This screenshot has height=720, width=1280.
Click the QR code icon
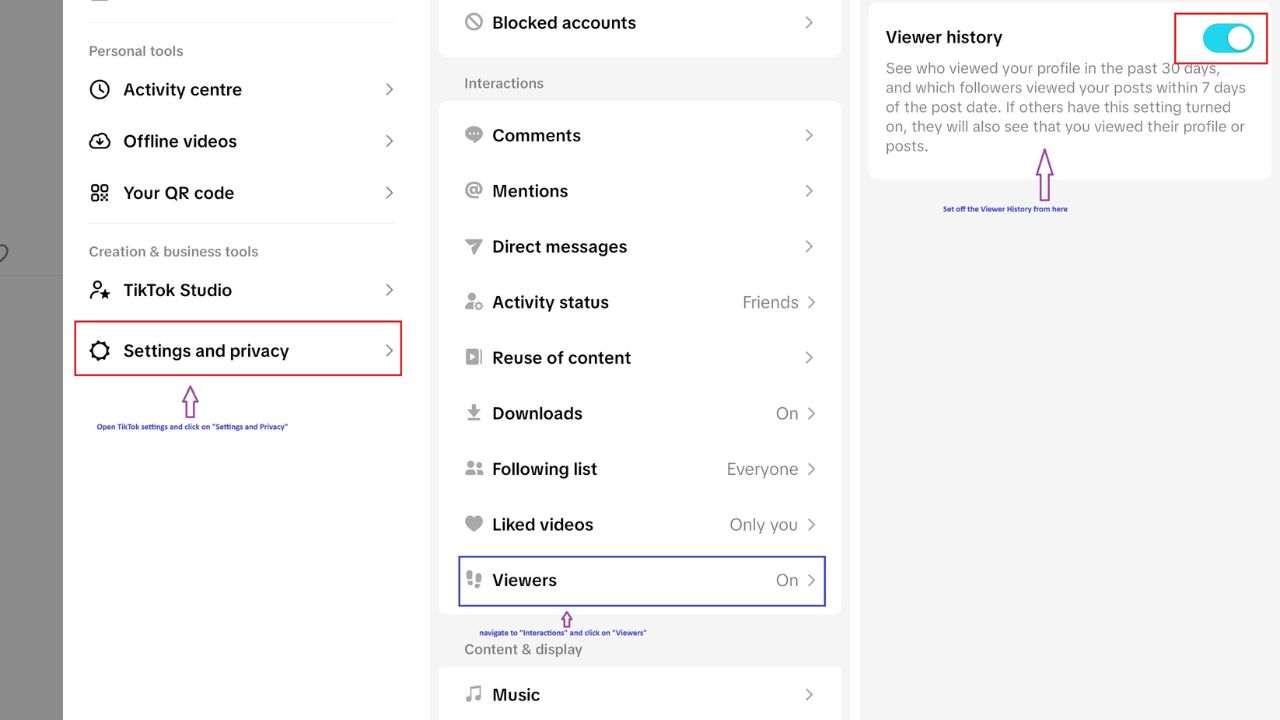tap(100, 193)
